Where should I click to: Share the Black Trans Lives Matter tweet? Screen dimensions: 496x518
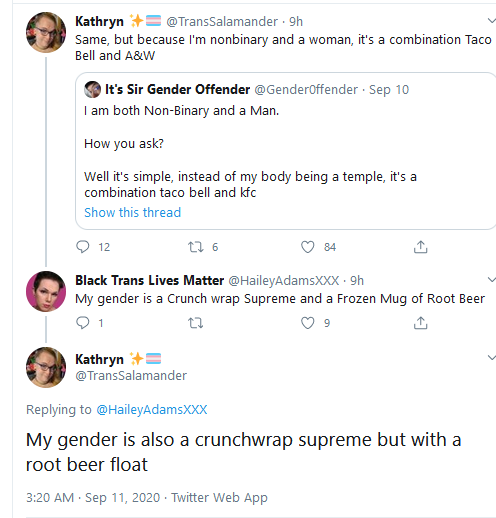coord(421,323)
